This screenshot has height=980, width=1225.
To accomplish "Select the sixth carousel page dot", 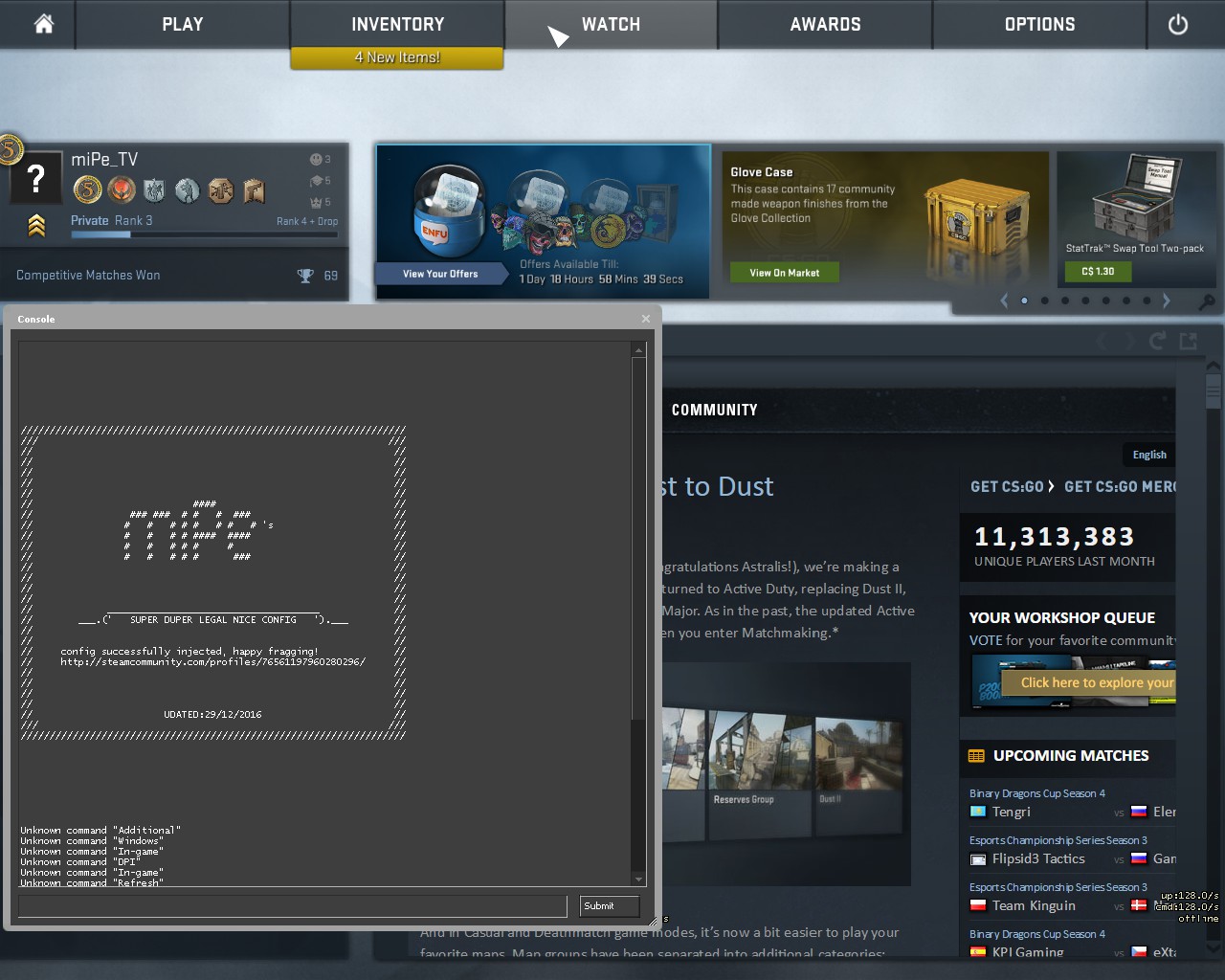I will [x=1126, y=301].
